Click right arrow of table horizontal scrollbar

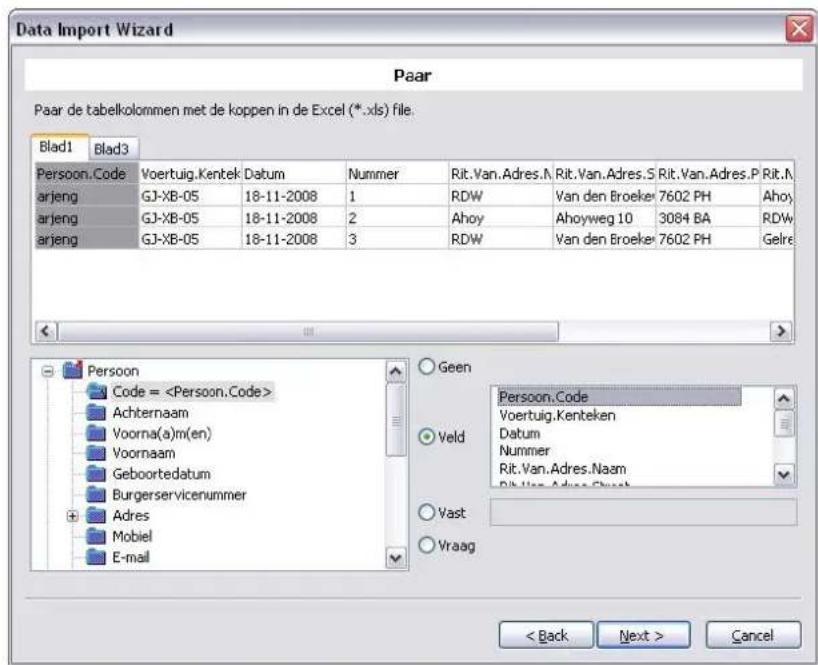pos(781,331)
